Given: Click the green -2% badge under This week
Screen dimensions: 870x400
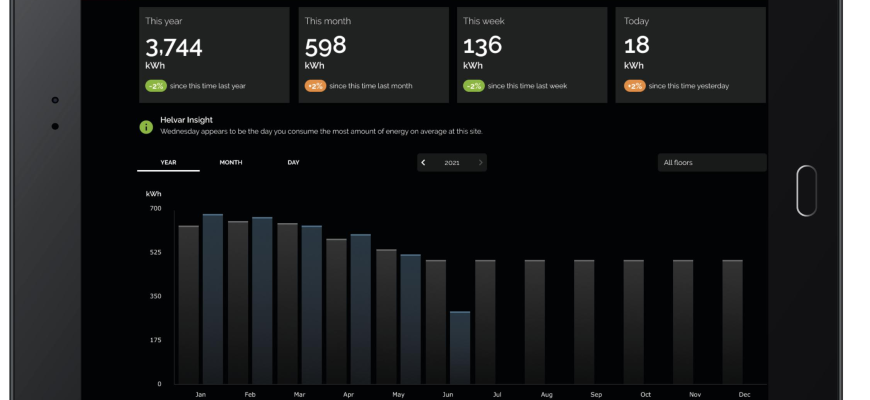Looking at the screenshot, I should [x=473, y=86].
